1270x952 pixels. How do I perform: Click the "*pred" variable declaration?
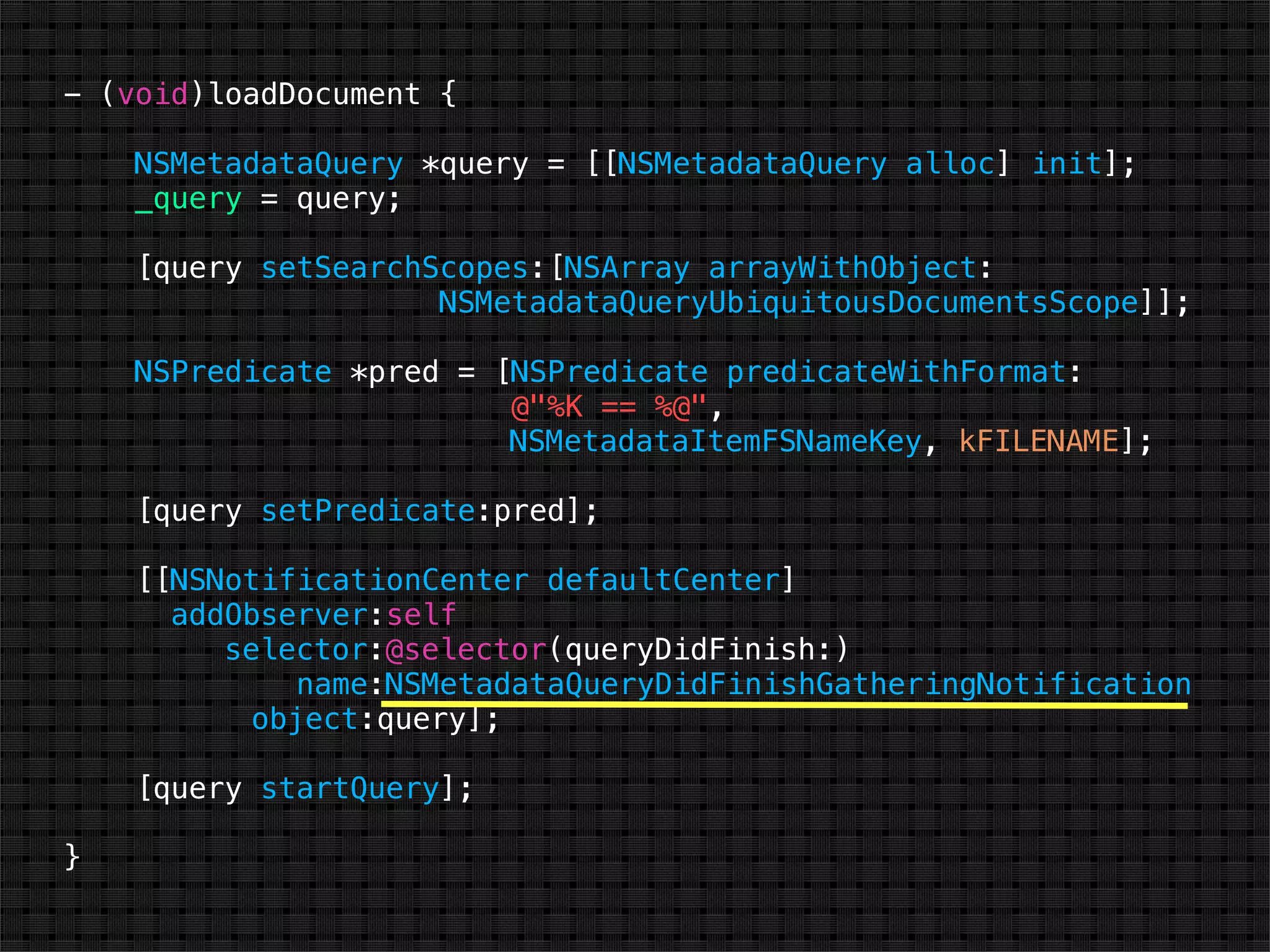(394, 372)
